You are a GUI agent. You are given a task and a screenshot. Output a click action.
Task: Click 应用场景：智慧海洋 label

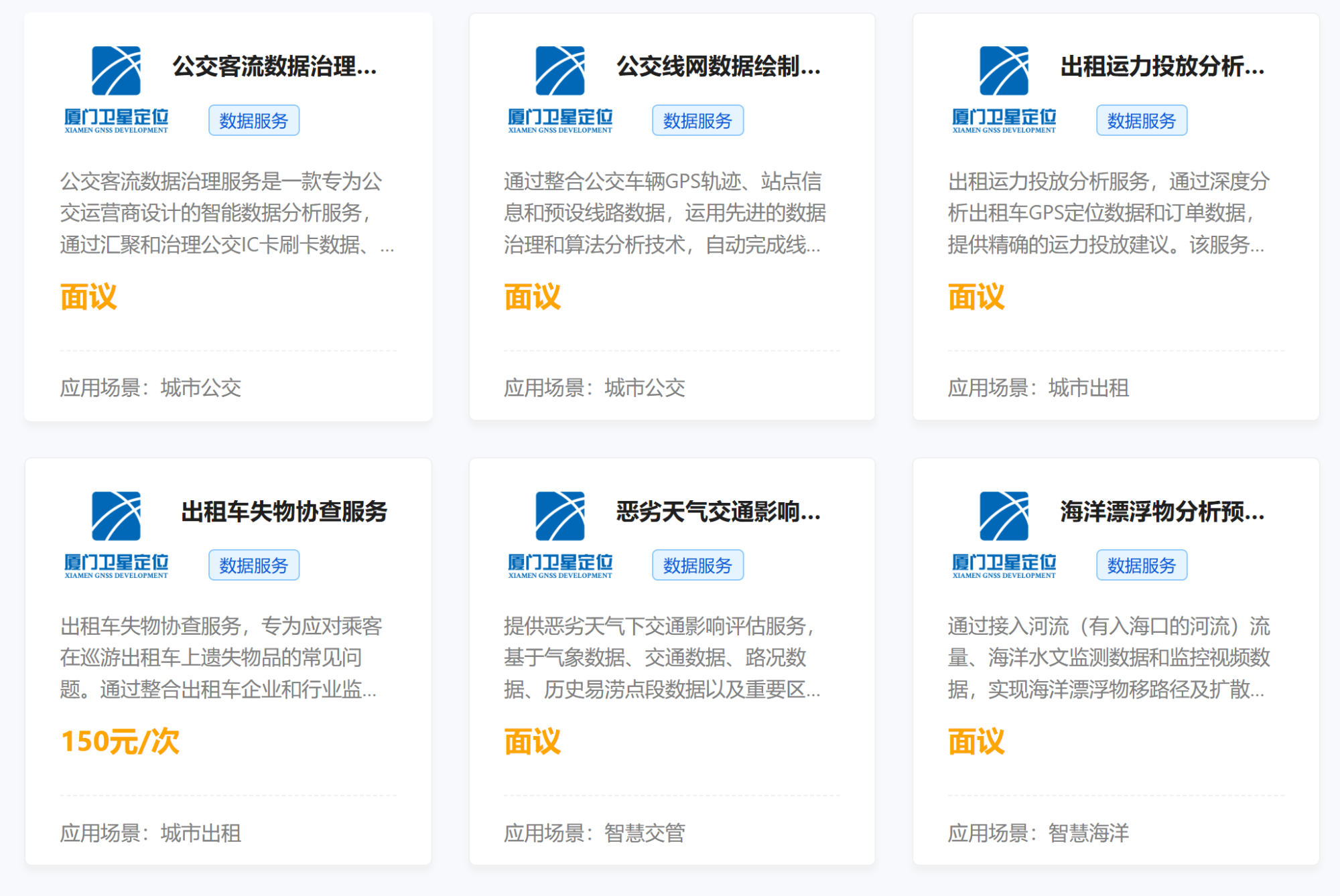click(1038, 833)
